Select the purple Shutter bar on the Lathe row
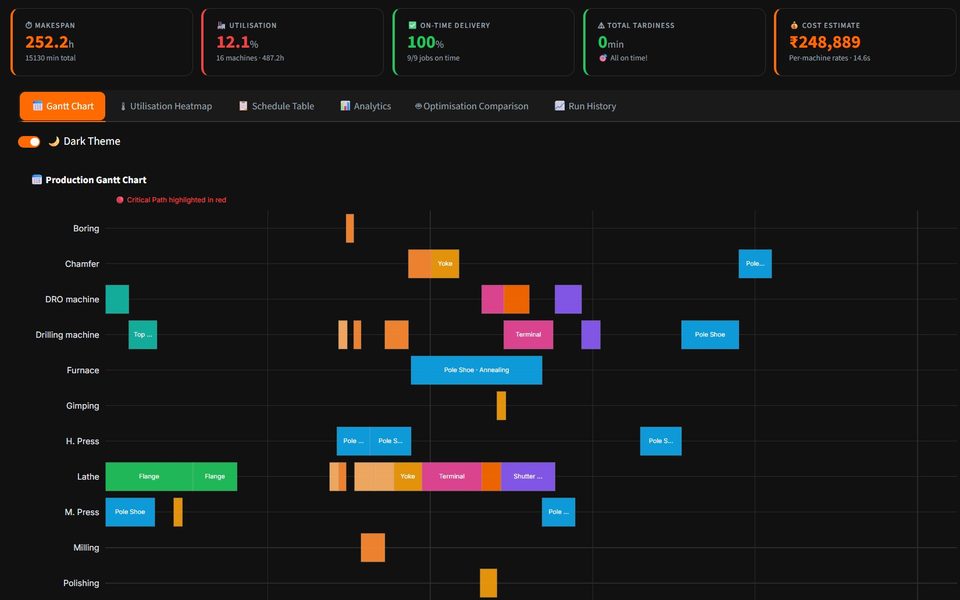 (x=528, y=476)
